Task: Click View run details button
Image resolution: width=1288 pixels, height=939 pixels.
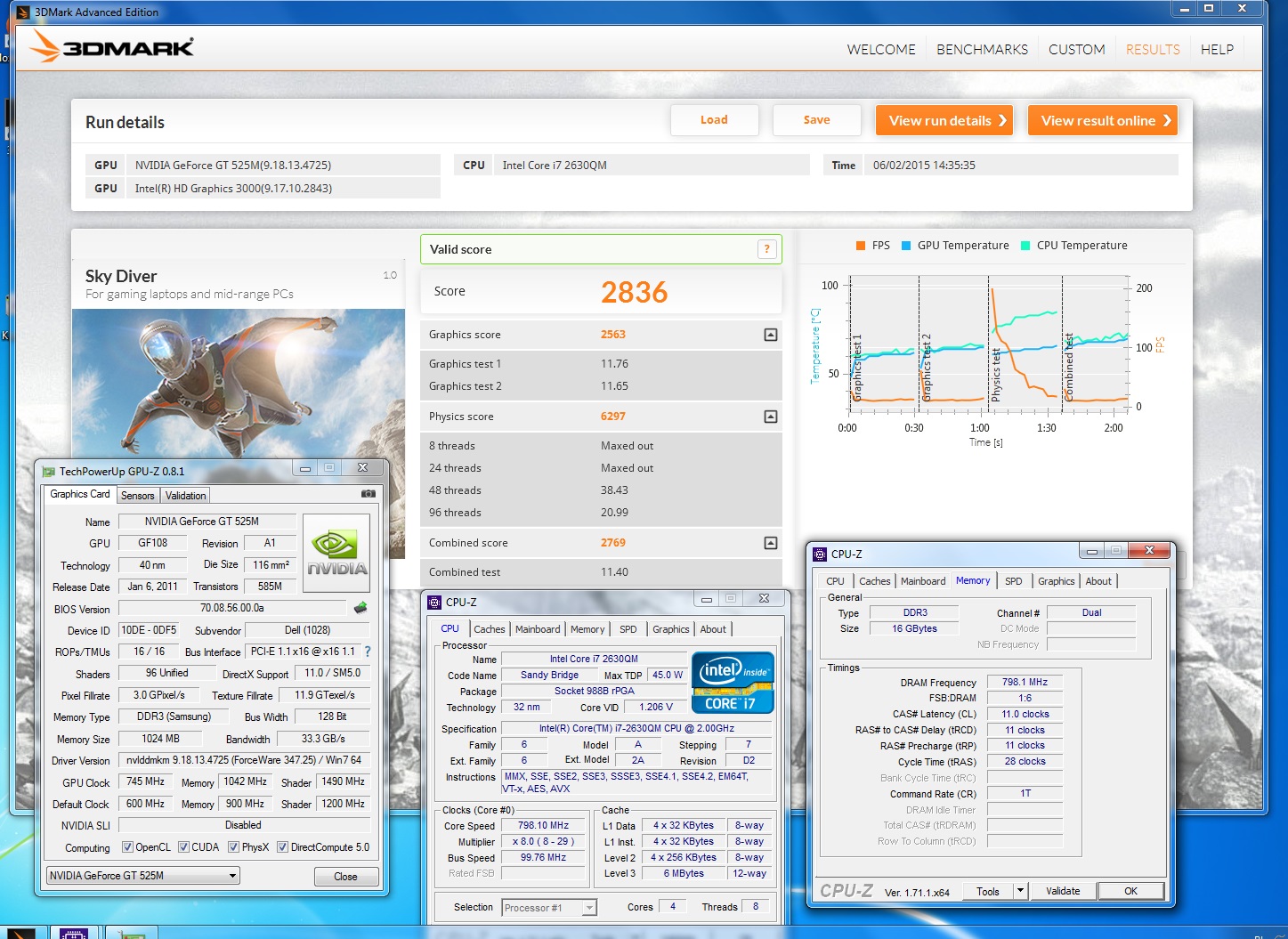Action: click(946, 120)
